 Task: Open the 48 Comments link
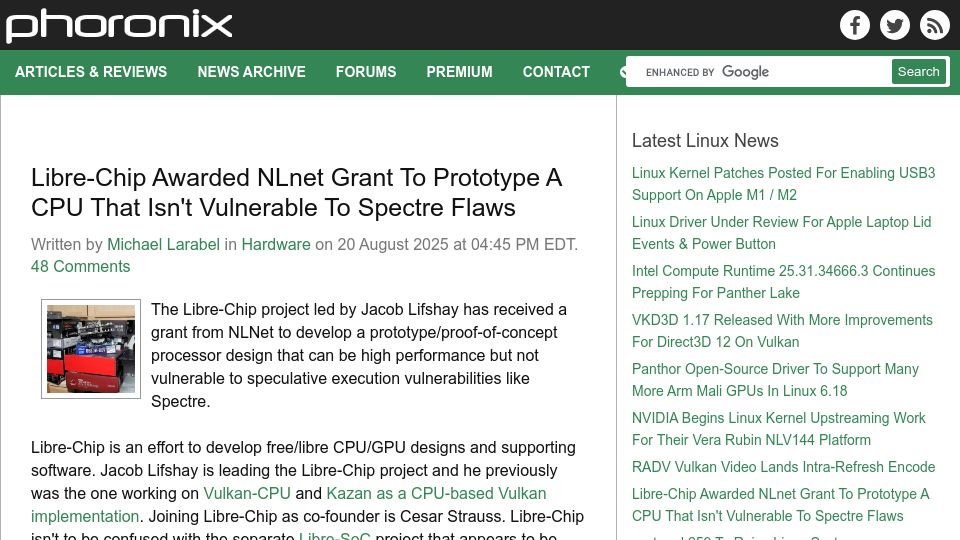81,266
